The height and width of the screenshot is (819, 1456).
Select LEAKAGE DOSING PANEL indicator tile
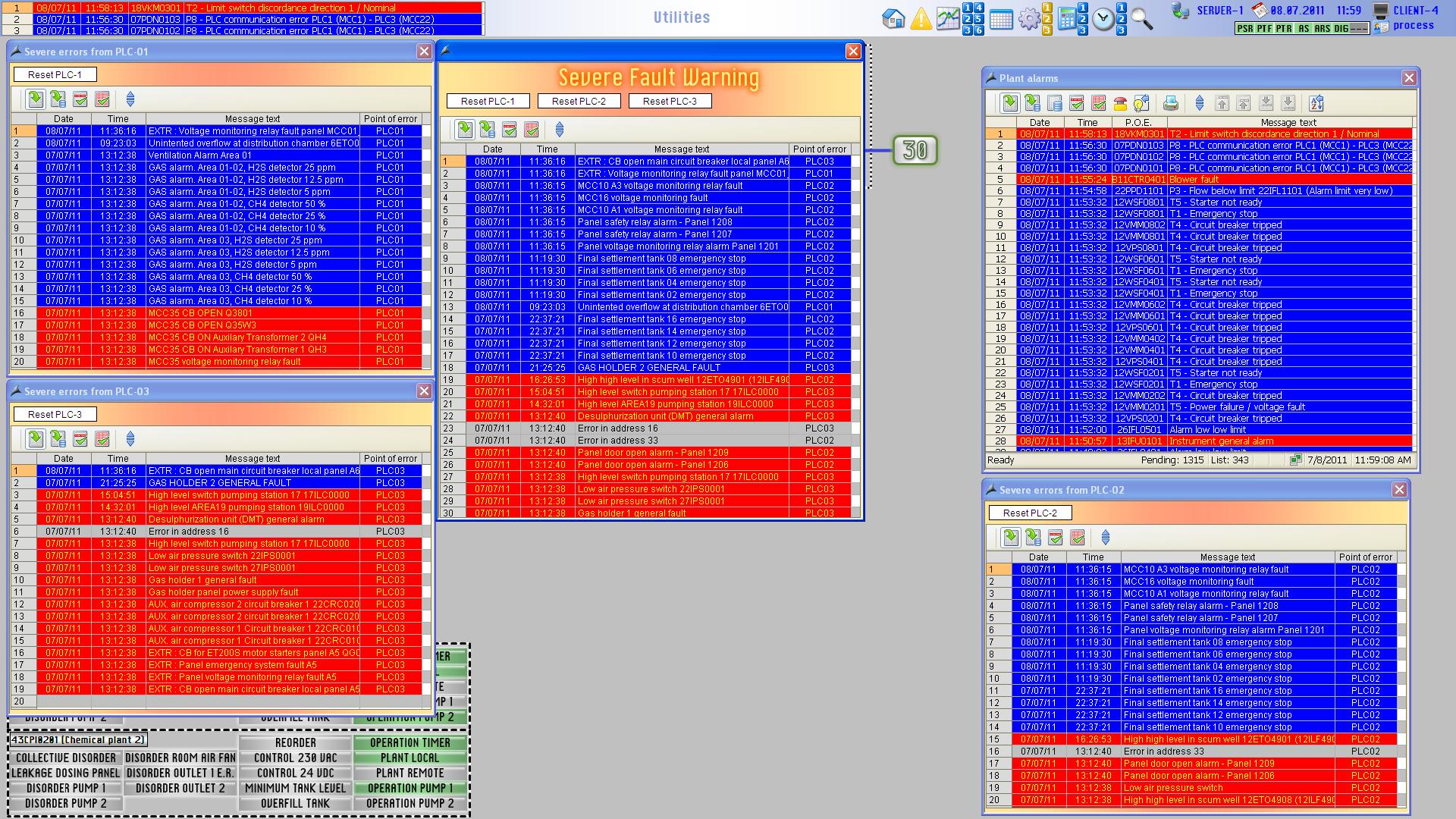[x=66, y=773]
